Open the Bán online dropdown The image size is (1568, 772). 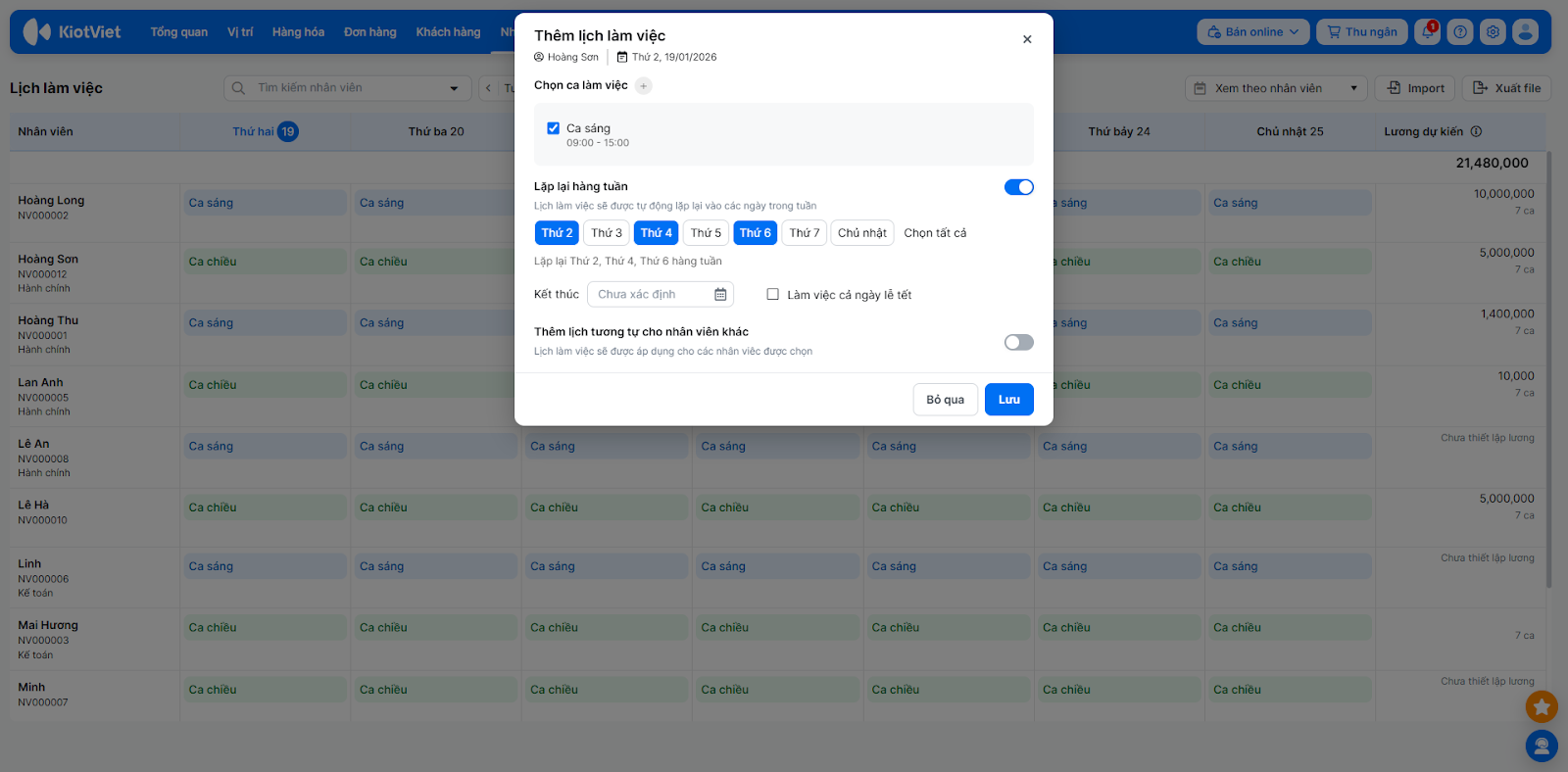pyautogui.click(x=1253, y=32)
